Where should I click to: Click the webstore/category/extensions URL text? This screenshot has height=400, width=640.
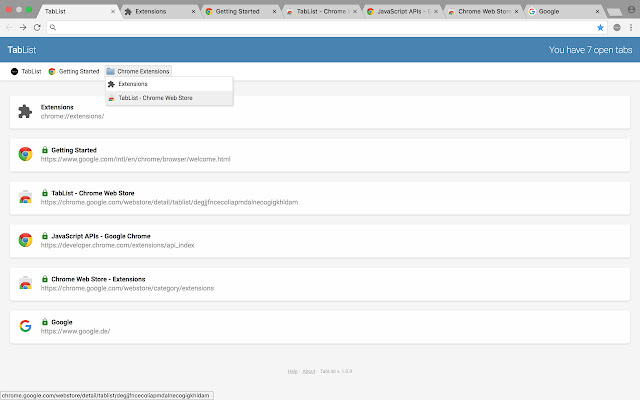pyautogui.click(x=127, y=288)
